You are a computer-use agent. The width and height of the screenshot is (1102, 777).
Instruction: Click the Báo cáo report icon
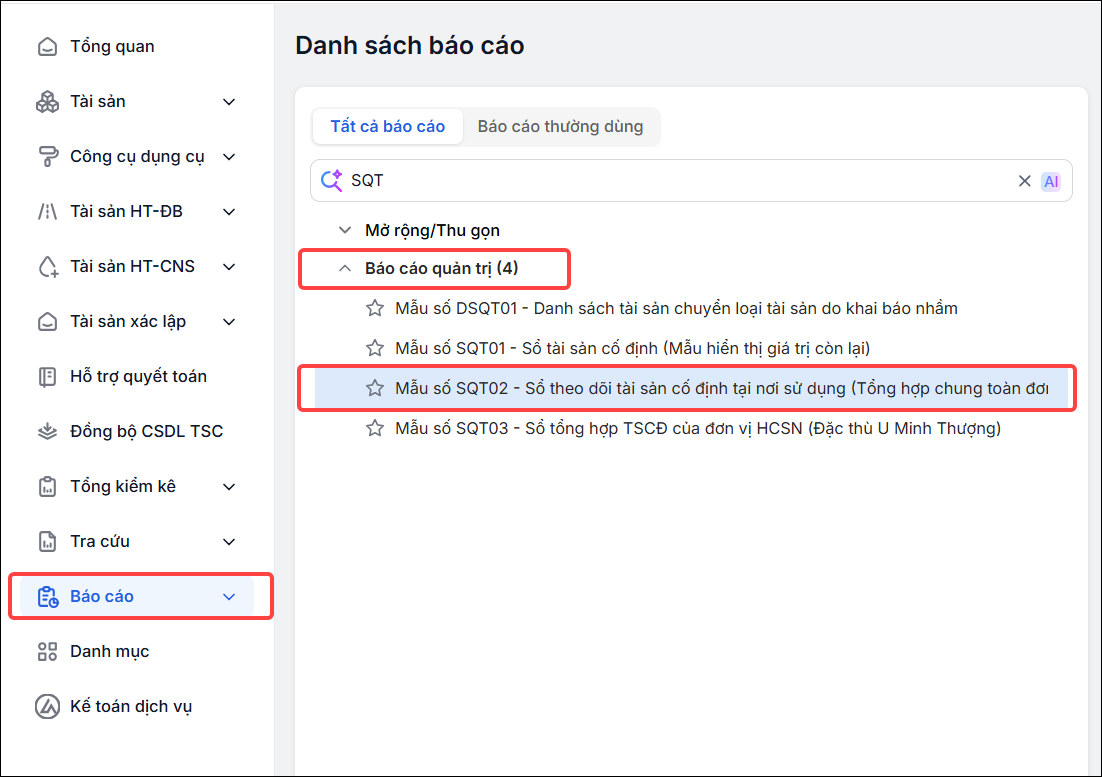[x=47, y=596]
